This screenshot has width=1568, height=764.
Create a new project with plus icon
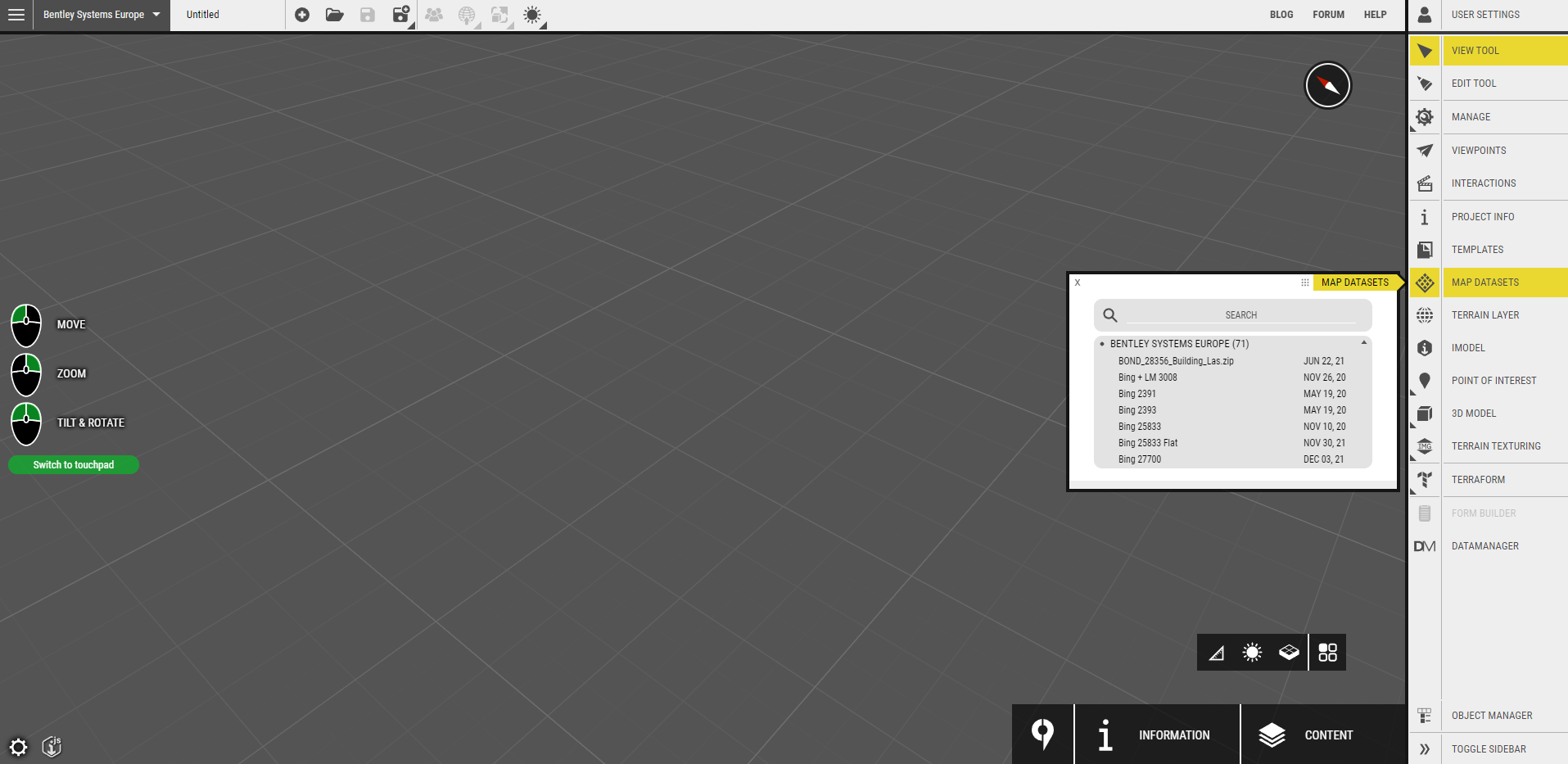(x=302, y=15)
